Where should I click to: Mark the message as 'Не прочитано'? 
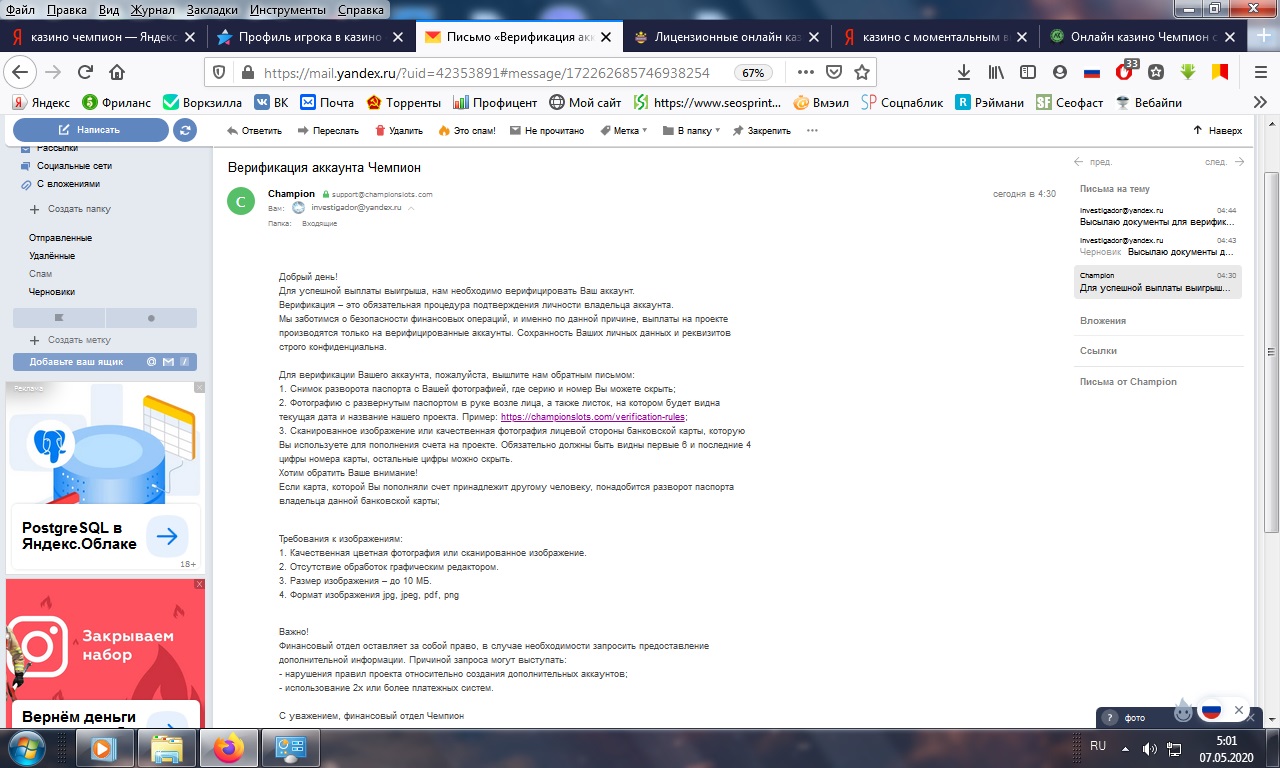(x=546, y=130)
